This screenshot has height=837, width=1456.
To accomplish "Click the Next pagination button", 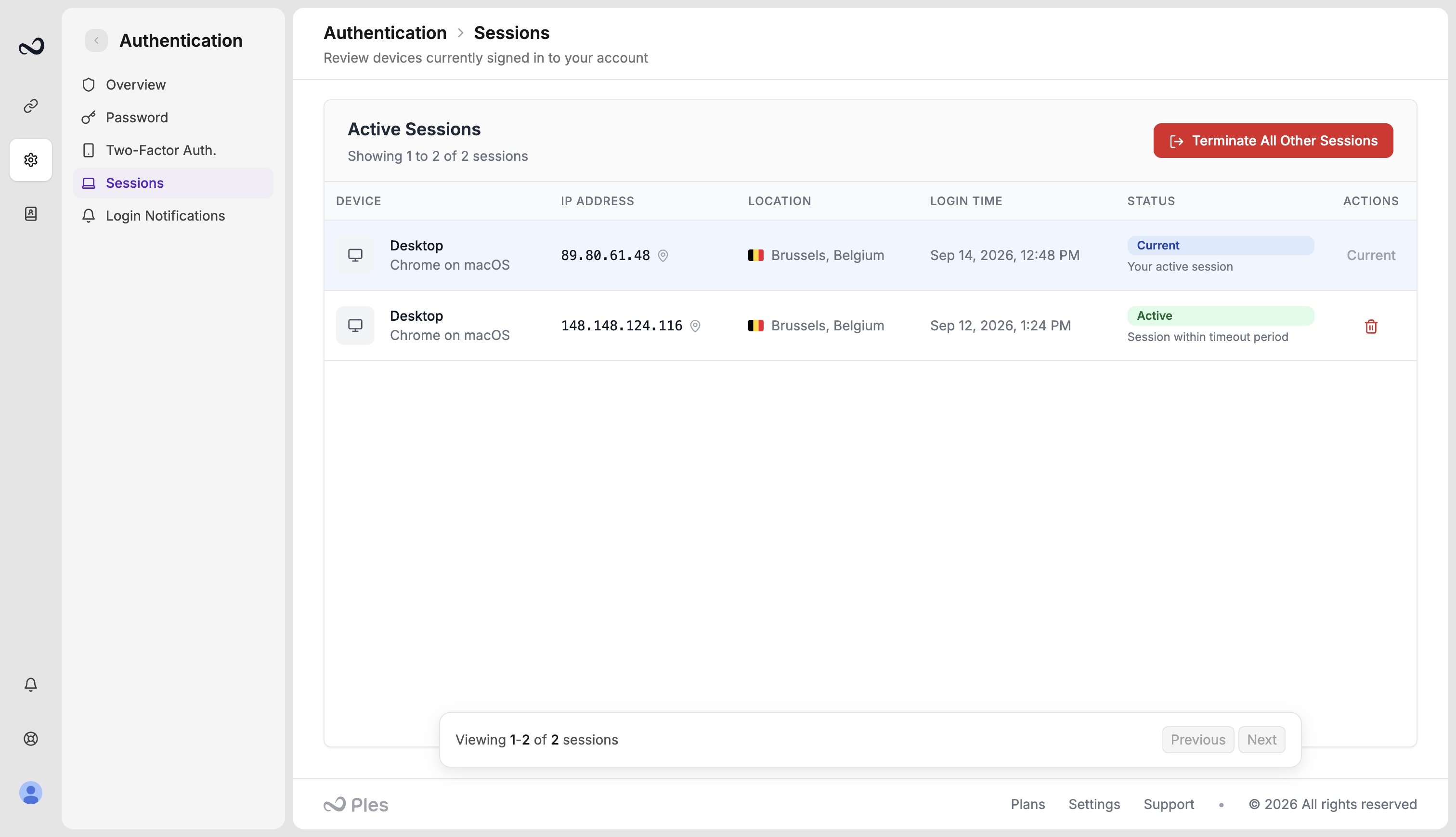I will [1261, 739].
